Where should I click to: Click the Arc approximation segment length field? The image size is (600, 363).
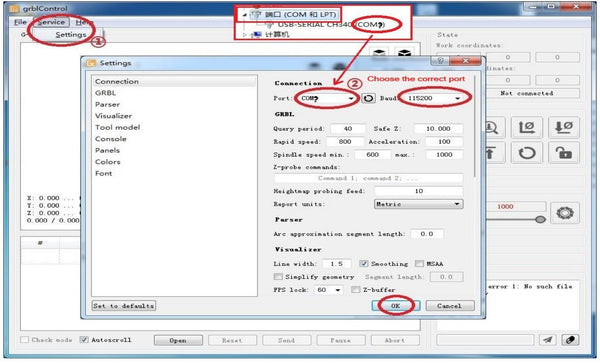427,234
